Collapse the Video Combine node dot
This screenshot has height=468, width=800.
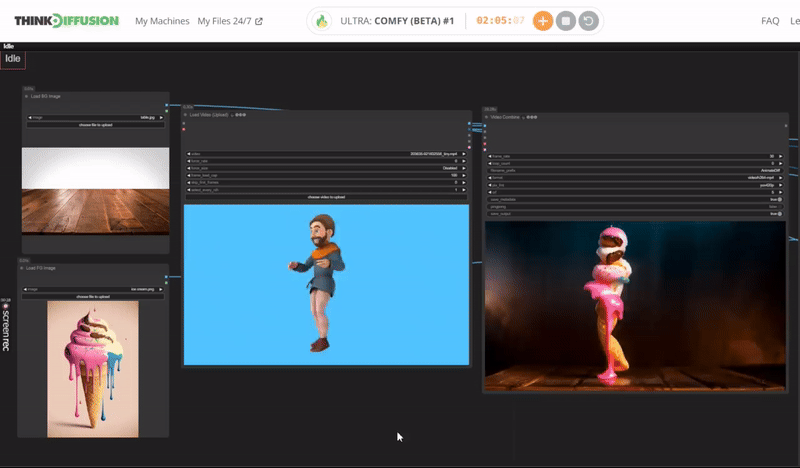488,117
